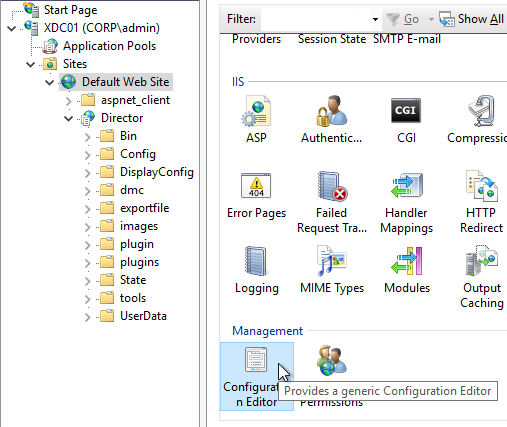Expand the UserData folder

click(87, 317)
